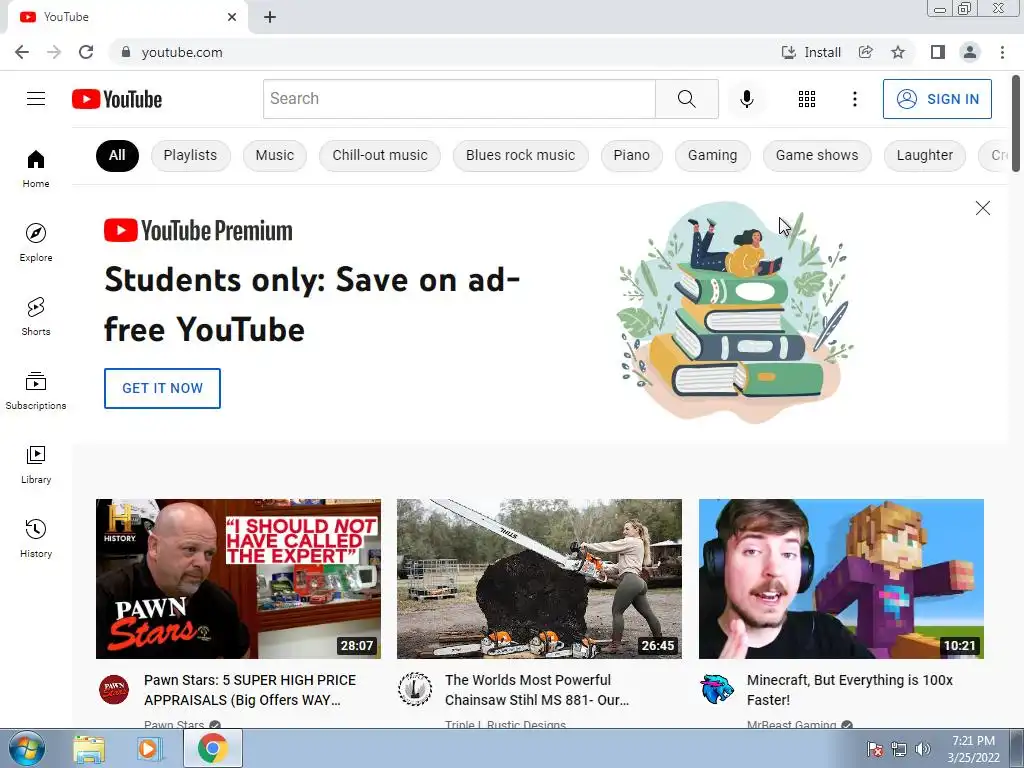Share this page icon
The width and height of the screenshot is (1024, 768).
(865, 52)
